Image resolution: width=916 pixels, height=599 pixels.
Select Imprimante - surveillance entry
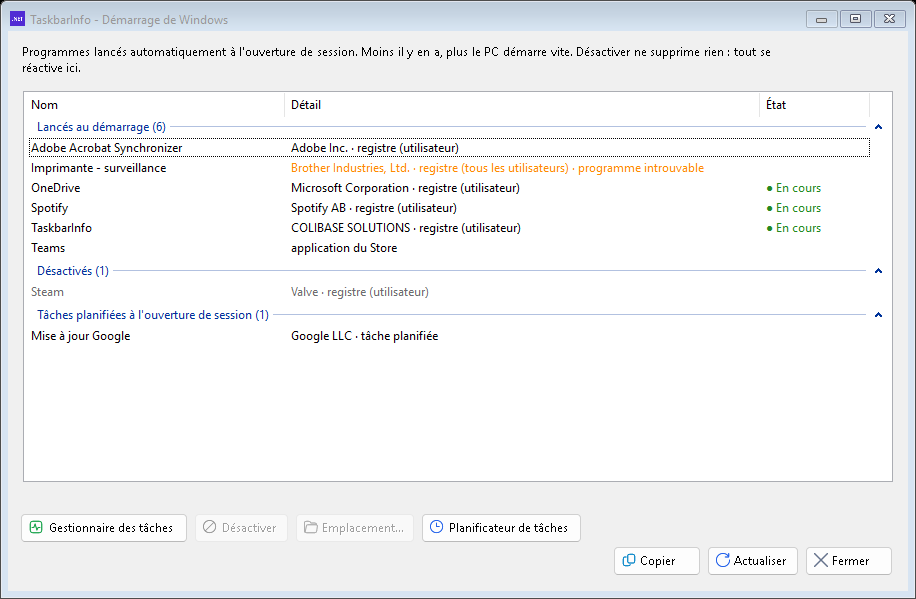coord(449,168)
